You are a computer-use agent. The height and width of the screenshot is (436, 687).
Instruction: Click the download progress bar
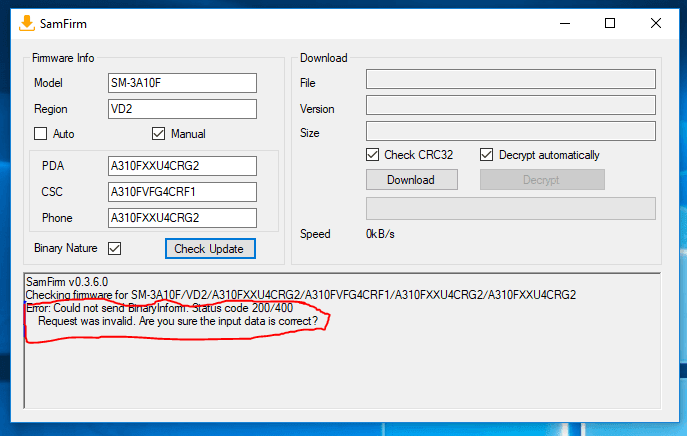(x=511, y=208)
